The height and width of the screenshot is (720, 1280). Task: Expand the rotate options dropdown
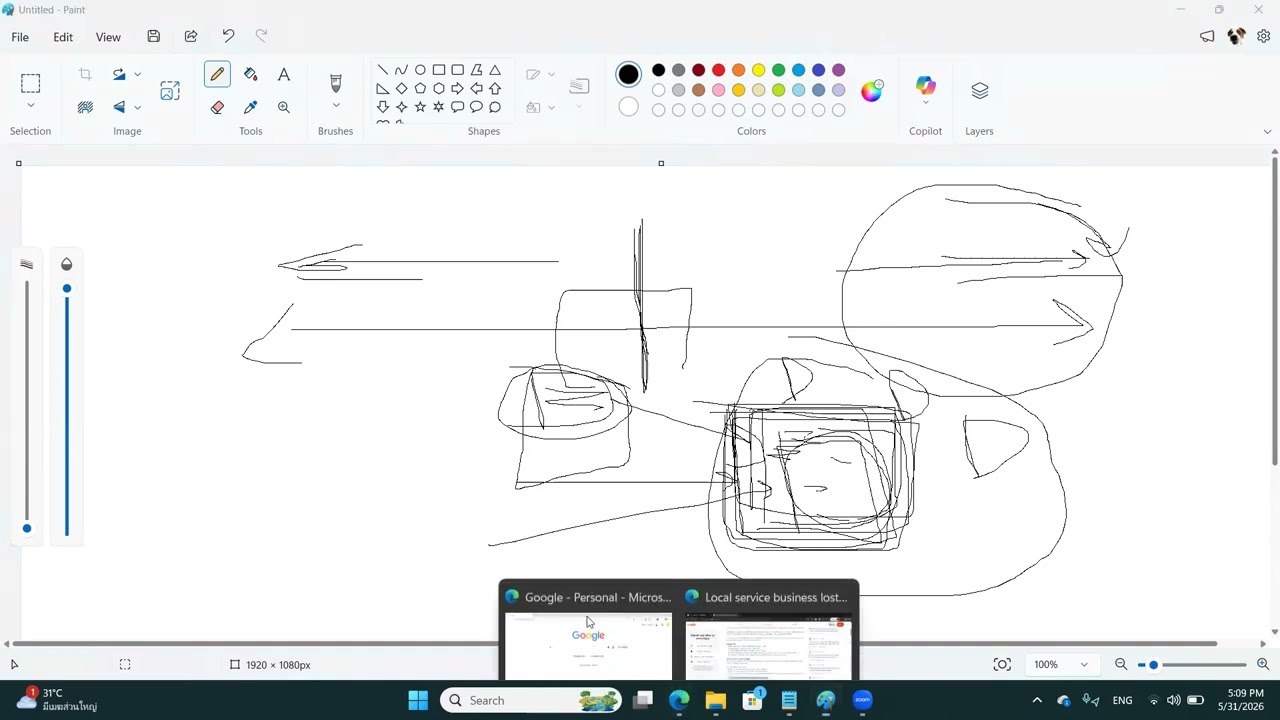pos(137,74)
